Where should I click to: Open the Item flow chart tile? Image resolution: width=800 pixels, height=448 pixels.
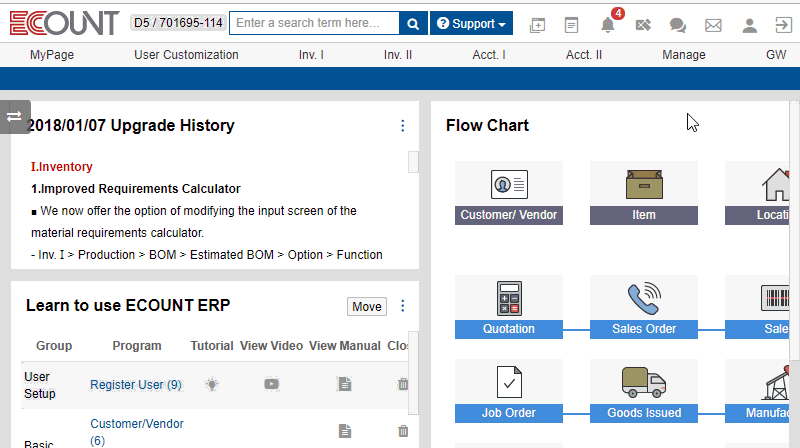644,193
